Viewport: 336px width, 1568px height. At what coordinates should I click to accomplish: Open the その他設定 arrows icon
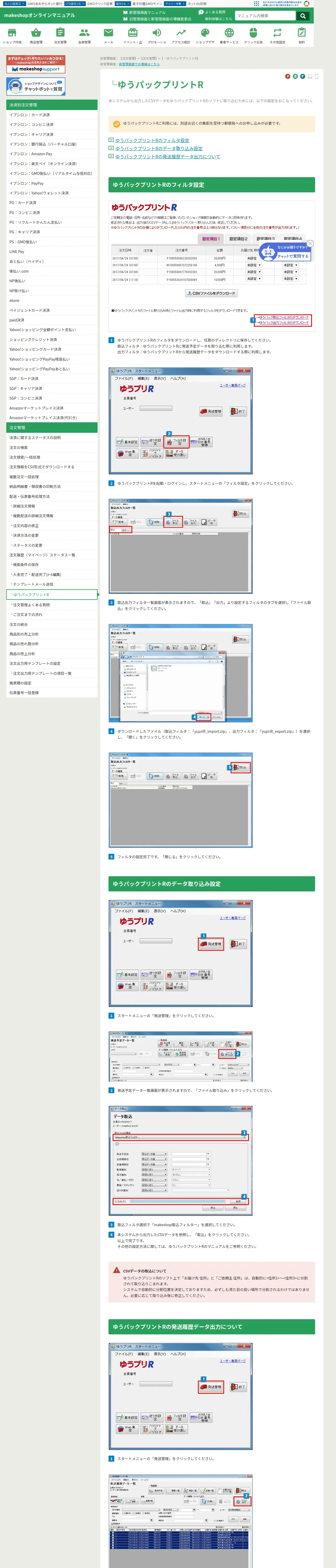tap(278, 36)
